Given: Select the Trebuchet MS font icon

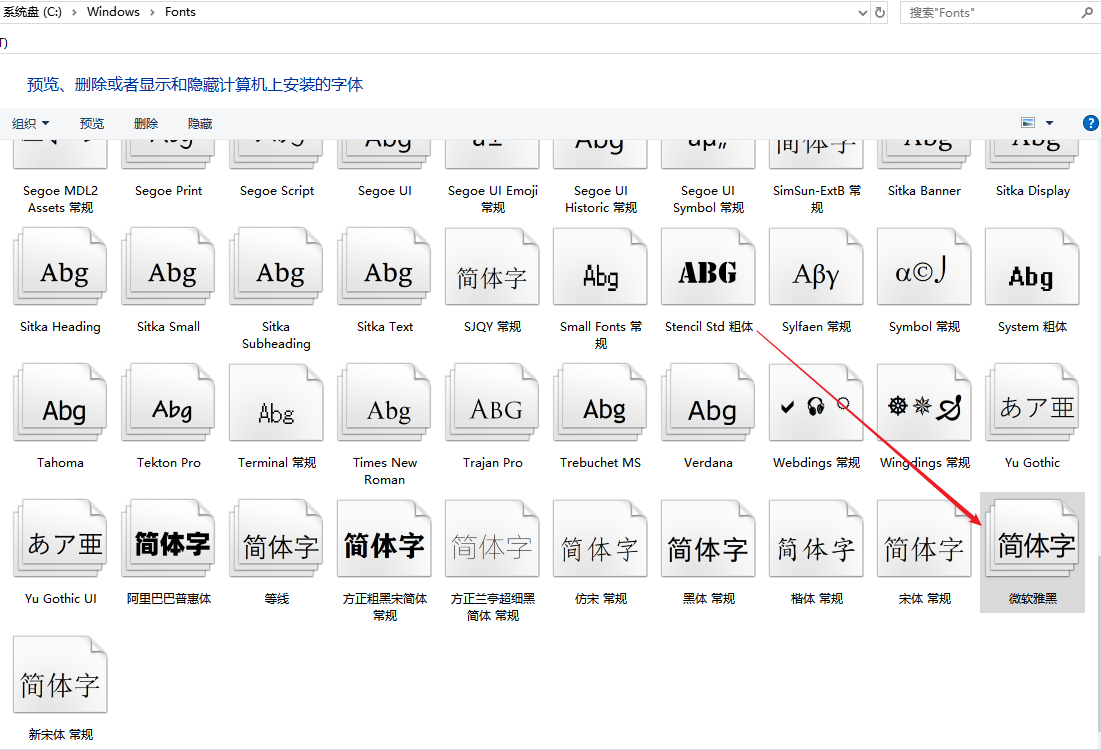Looking at the screenshot, I should pyautogui.click(x=600, y=403).
